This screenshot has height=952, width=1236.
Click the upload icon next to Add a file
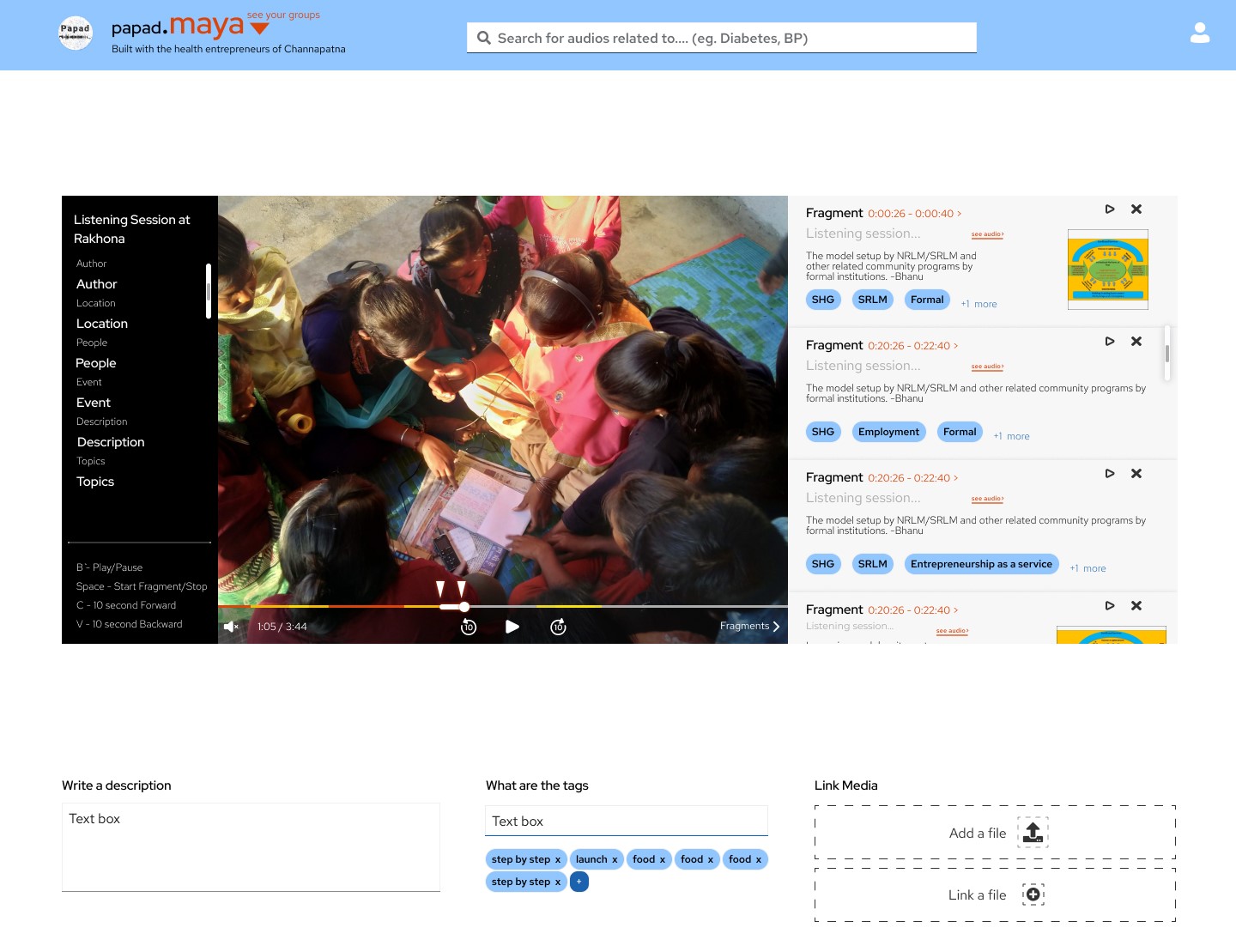point(1033,832)
